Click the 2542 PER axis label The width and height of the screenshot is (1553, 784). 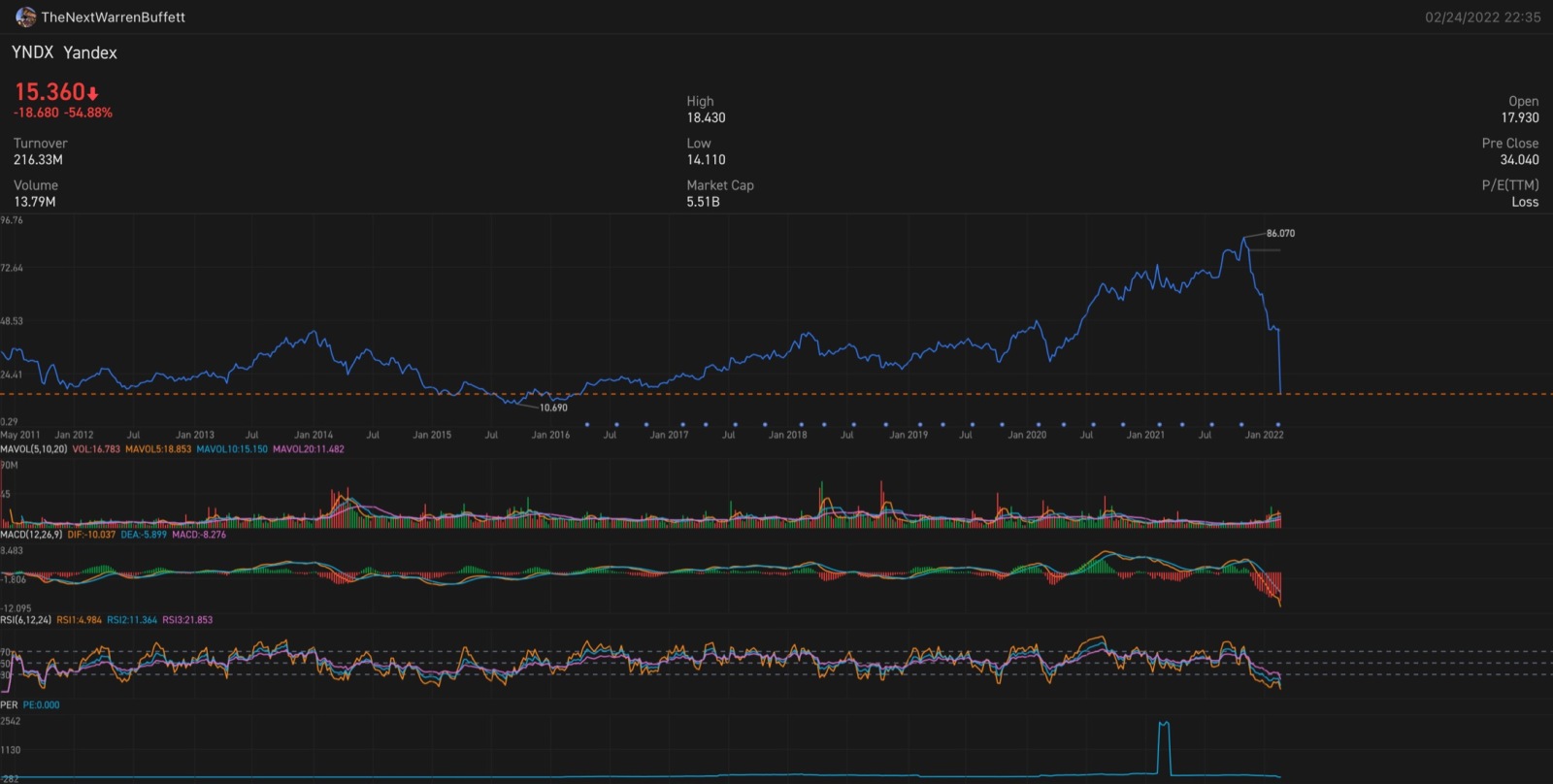10,721
